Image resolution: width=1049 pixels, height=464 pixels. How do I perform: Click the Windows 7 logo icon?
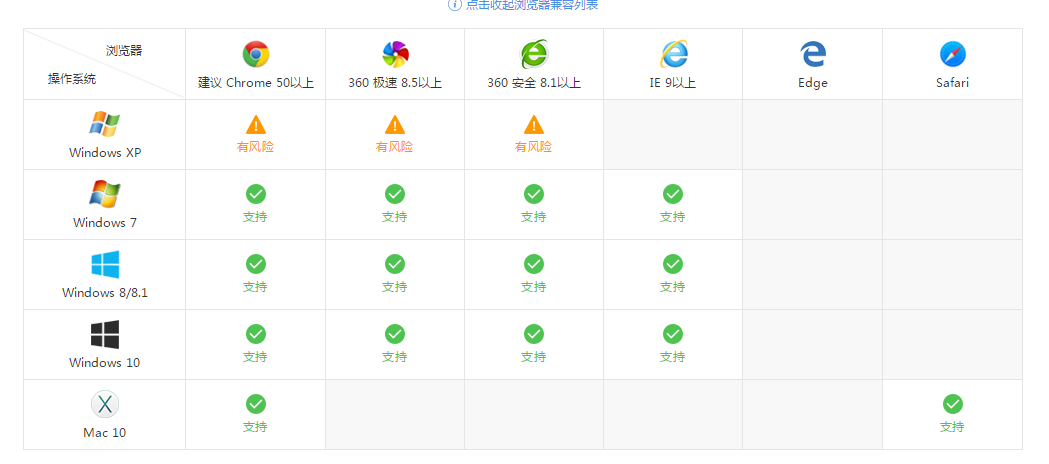[105, 194]
